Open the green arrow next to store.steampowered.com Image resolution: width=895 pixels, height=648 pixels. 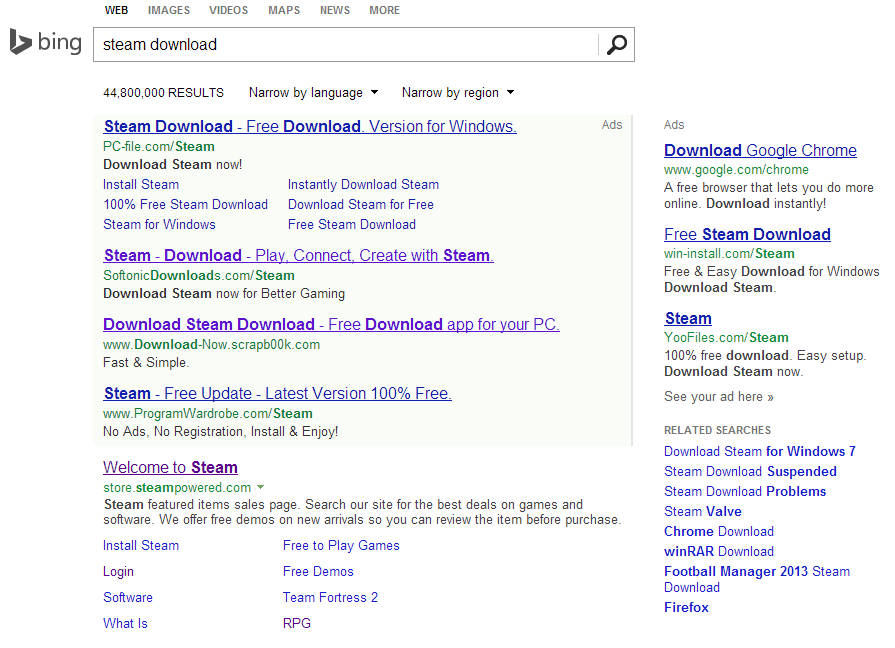261,487
